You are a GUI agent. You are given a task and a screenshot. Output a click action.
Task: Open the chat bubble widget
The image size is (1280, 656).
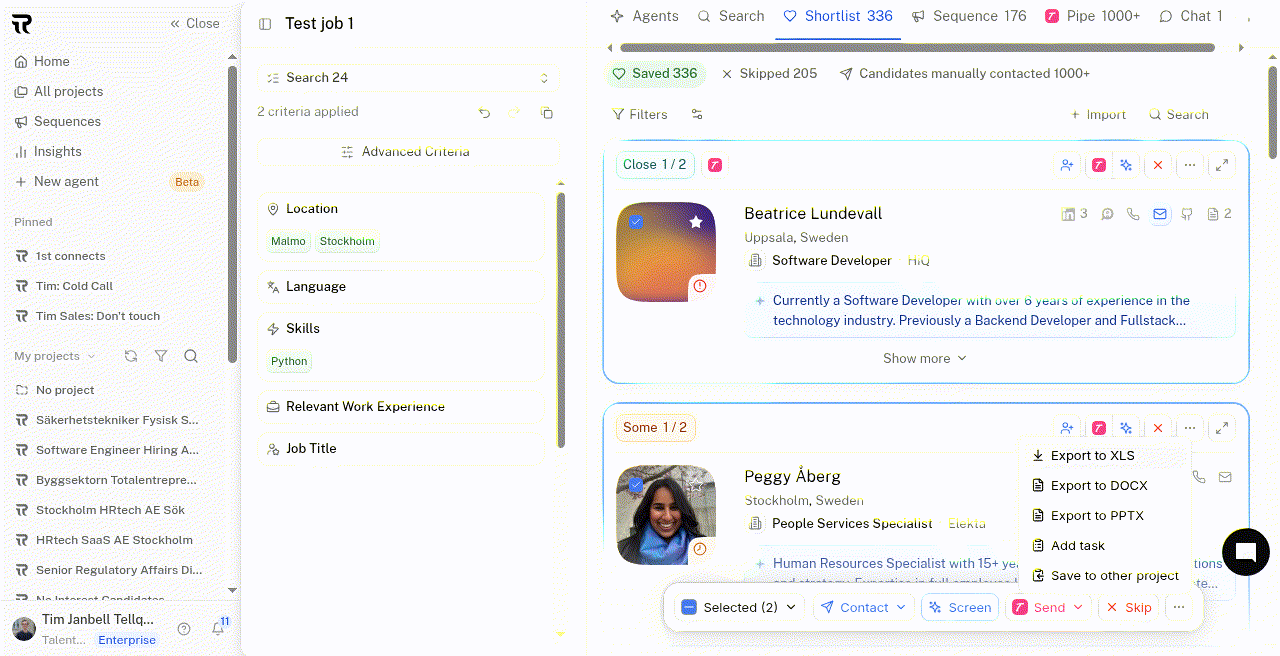(1245, 552)
